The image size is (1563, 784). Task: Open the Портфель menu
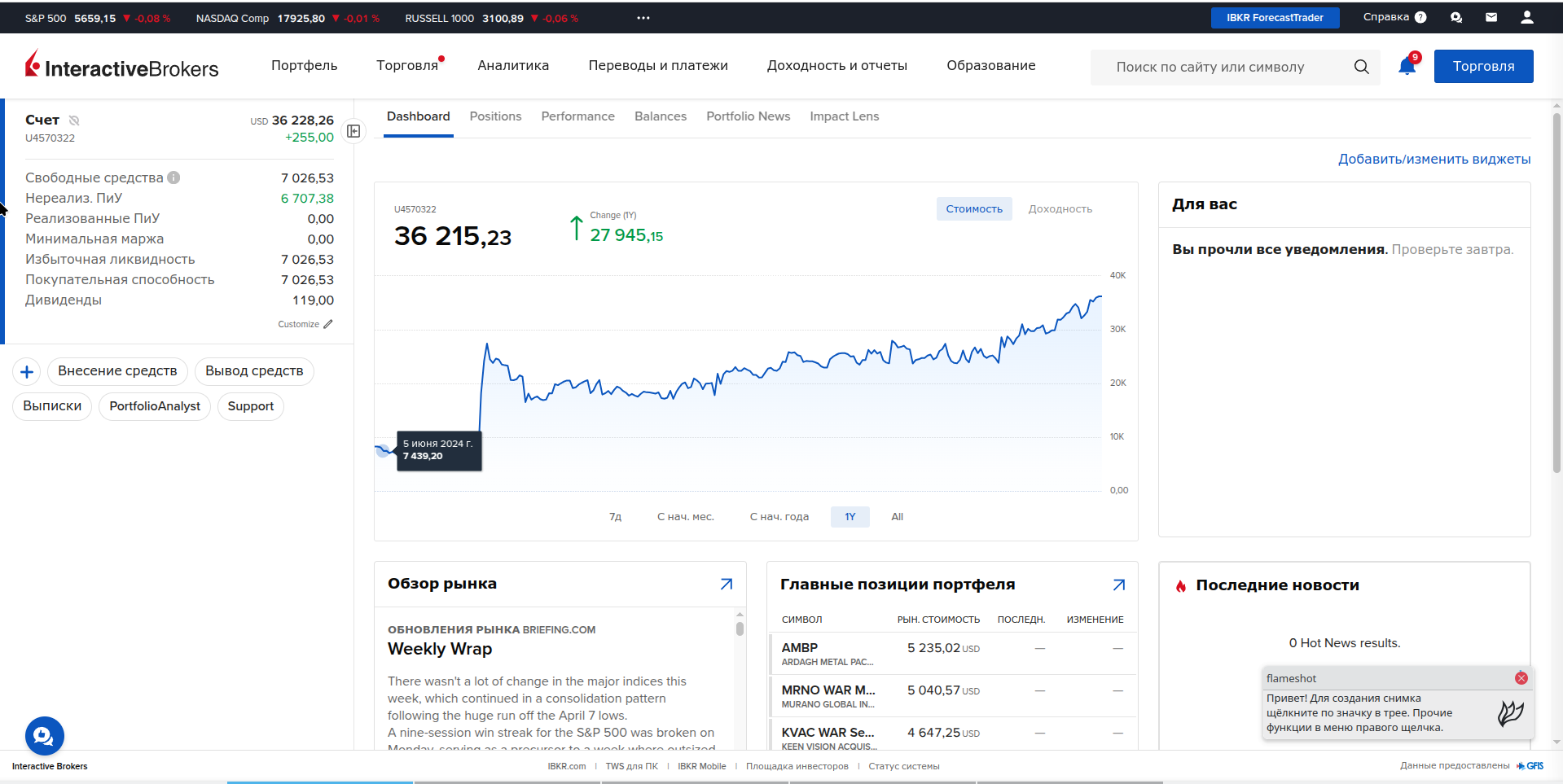click(305, 66)
